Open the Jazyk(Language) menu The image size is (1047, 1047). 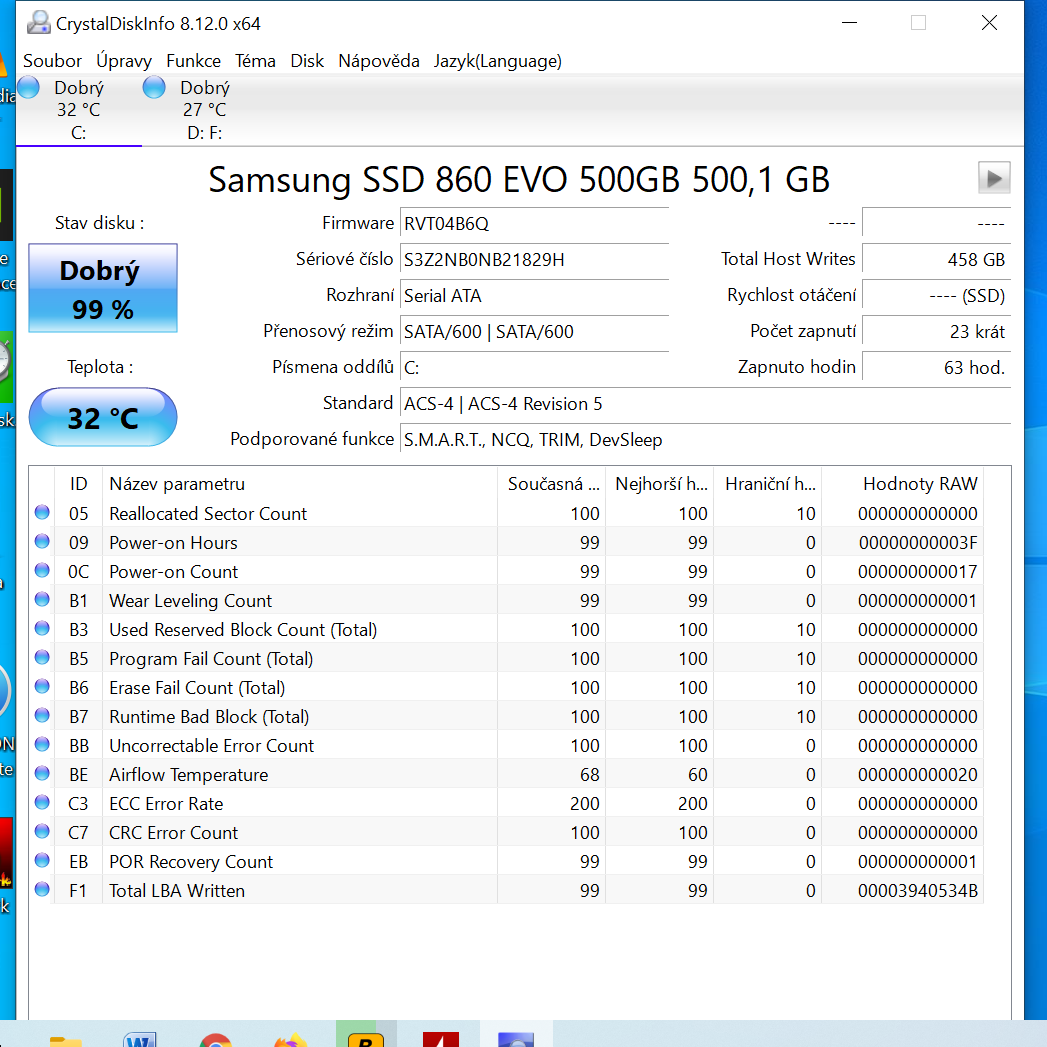[497, 61]
